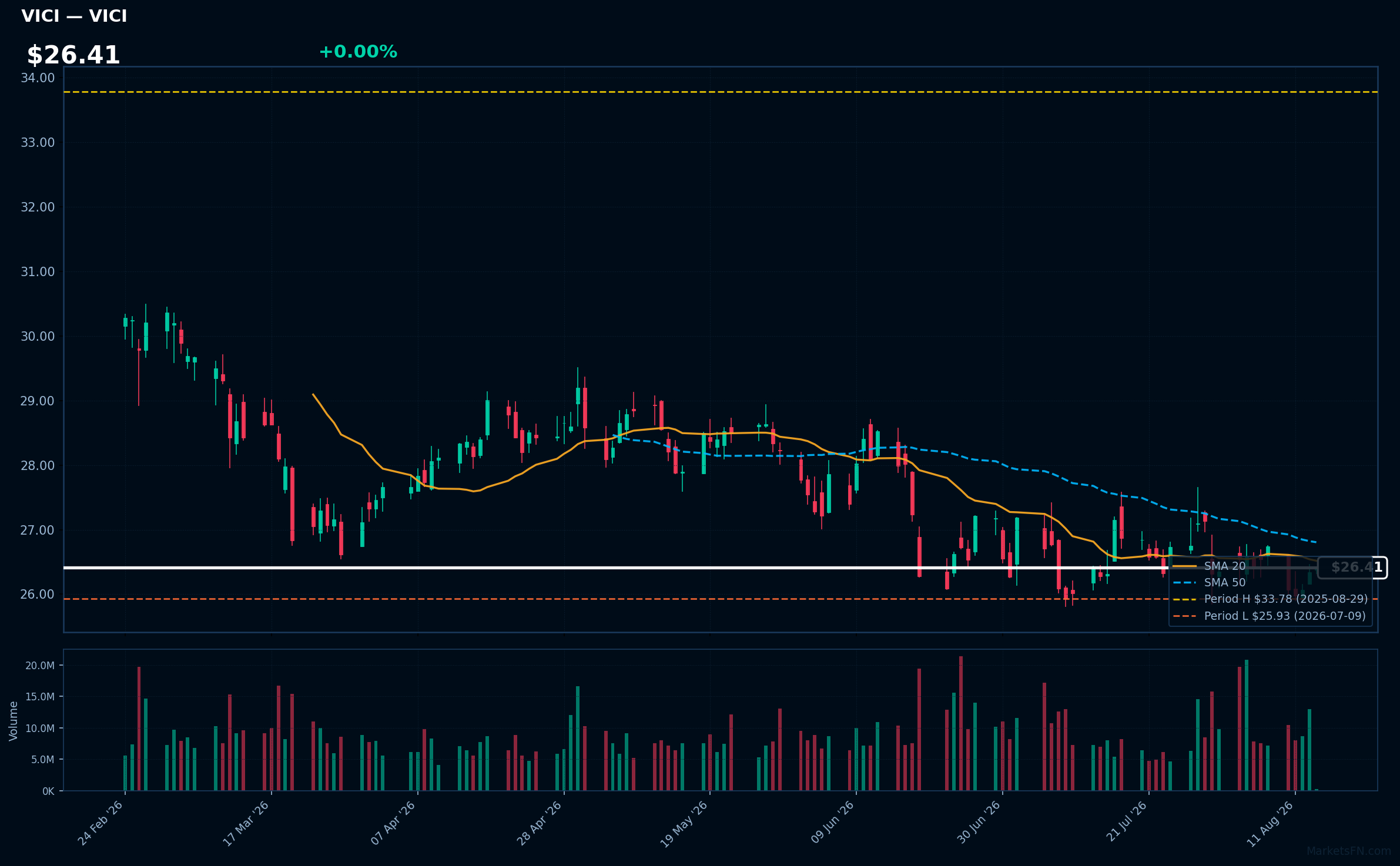Click the 30 Jun '26 date label
The height and width of the screenshot is (866, 1400).
[x=978, y=823]
